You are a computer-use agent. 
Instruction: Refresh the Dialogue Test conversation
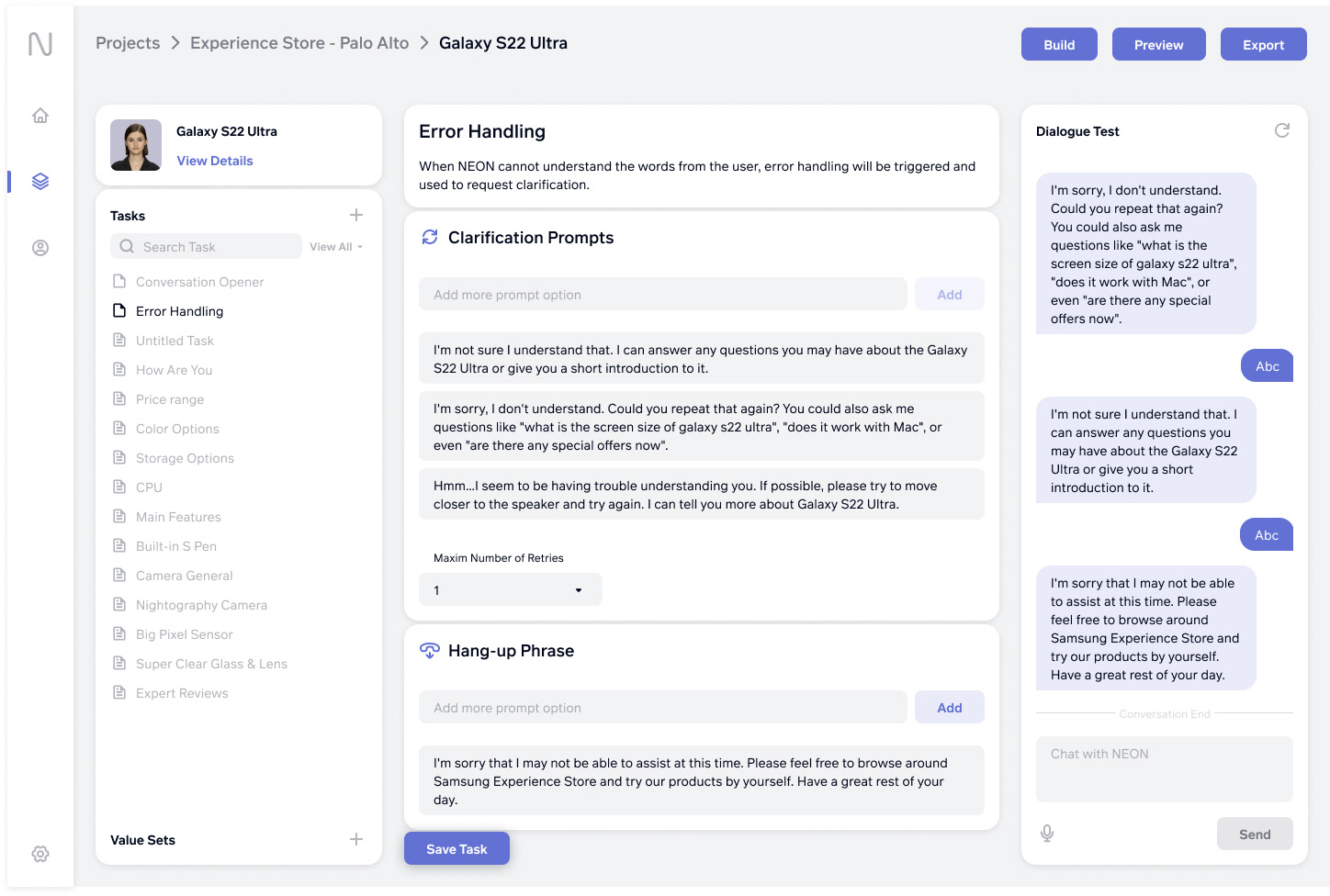1282,130
